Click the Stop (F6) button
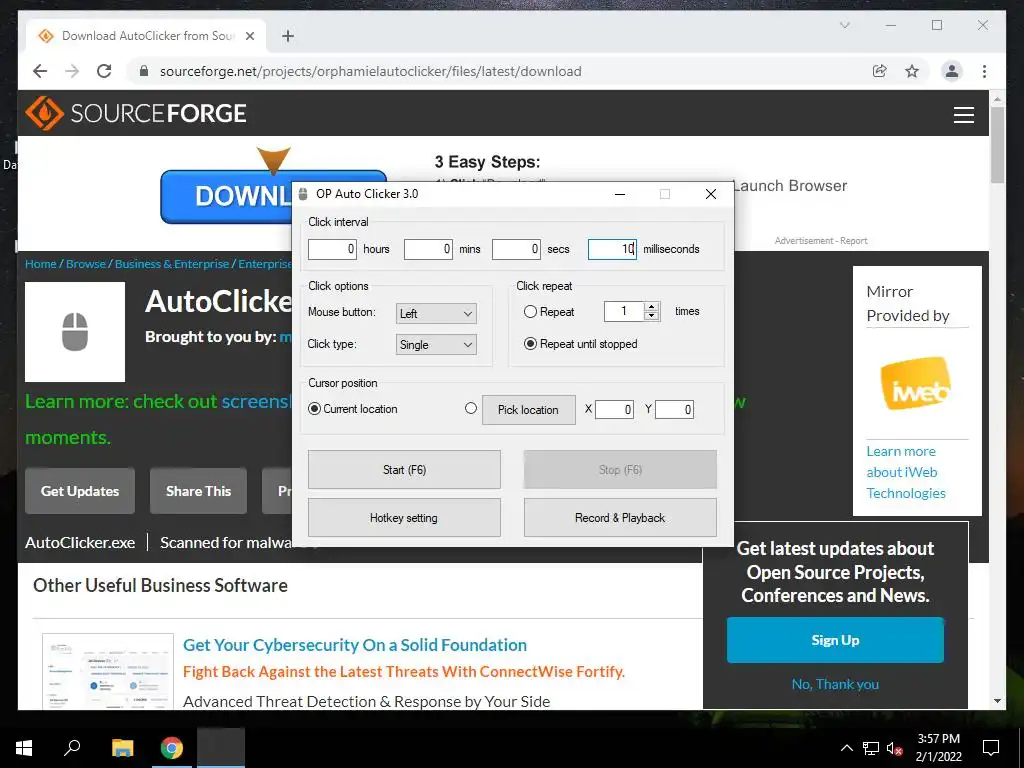 [x=620, y=470]
